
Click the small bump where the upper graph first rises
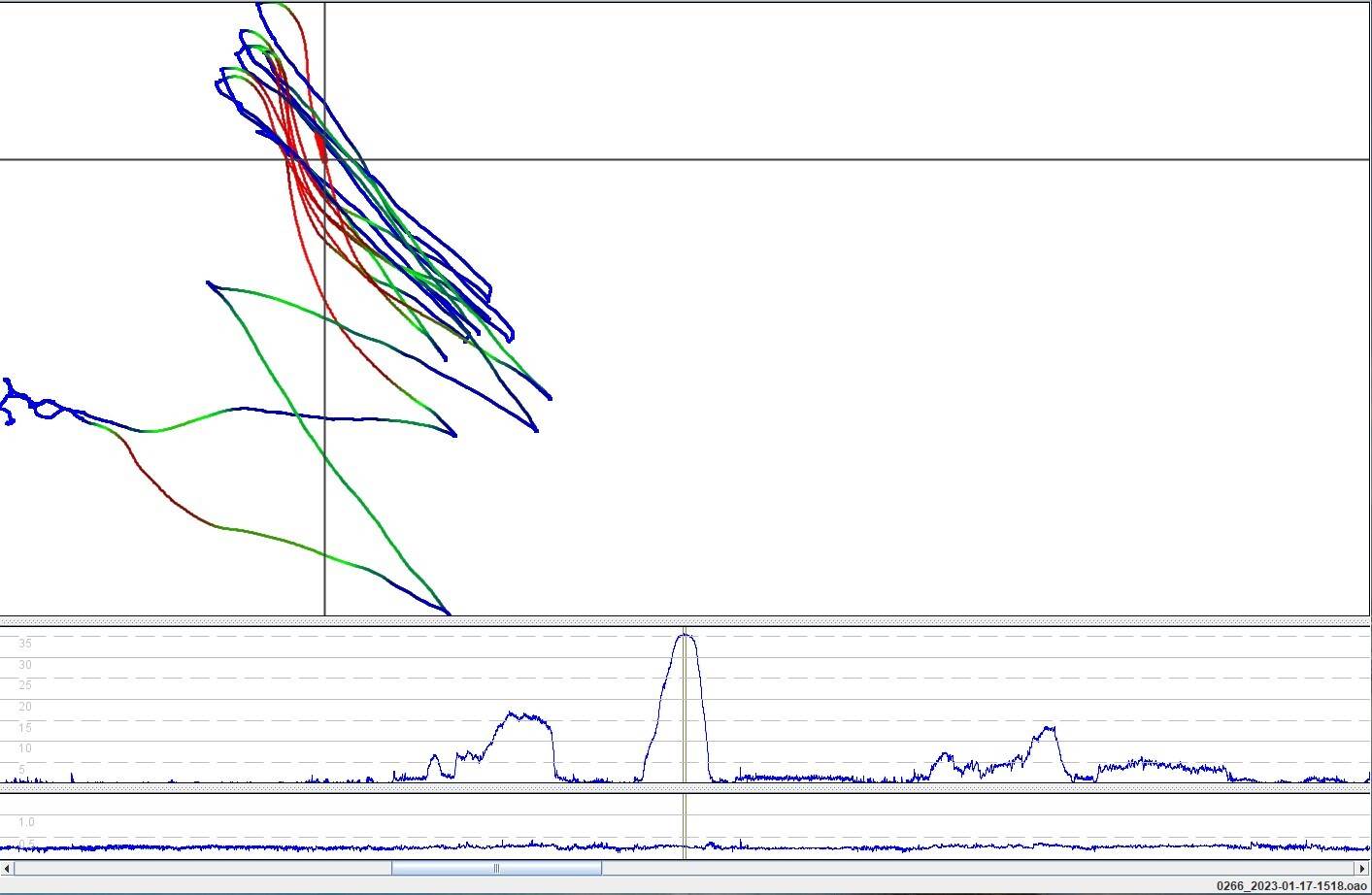434,757
